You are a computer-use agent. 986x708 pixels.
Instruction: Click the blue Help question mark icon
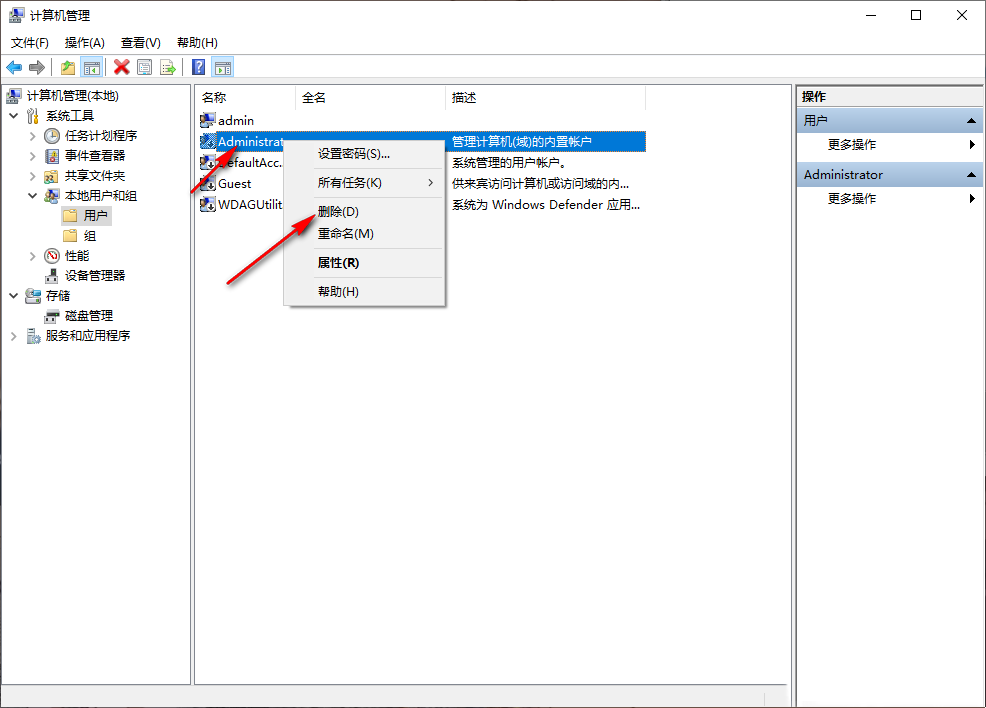[199, 67]
